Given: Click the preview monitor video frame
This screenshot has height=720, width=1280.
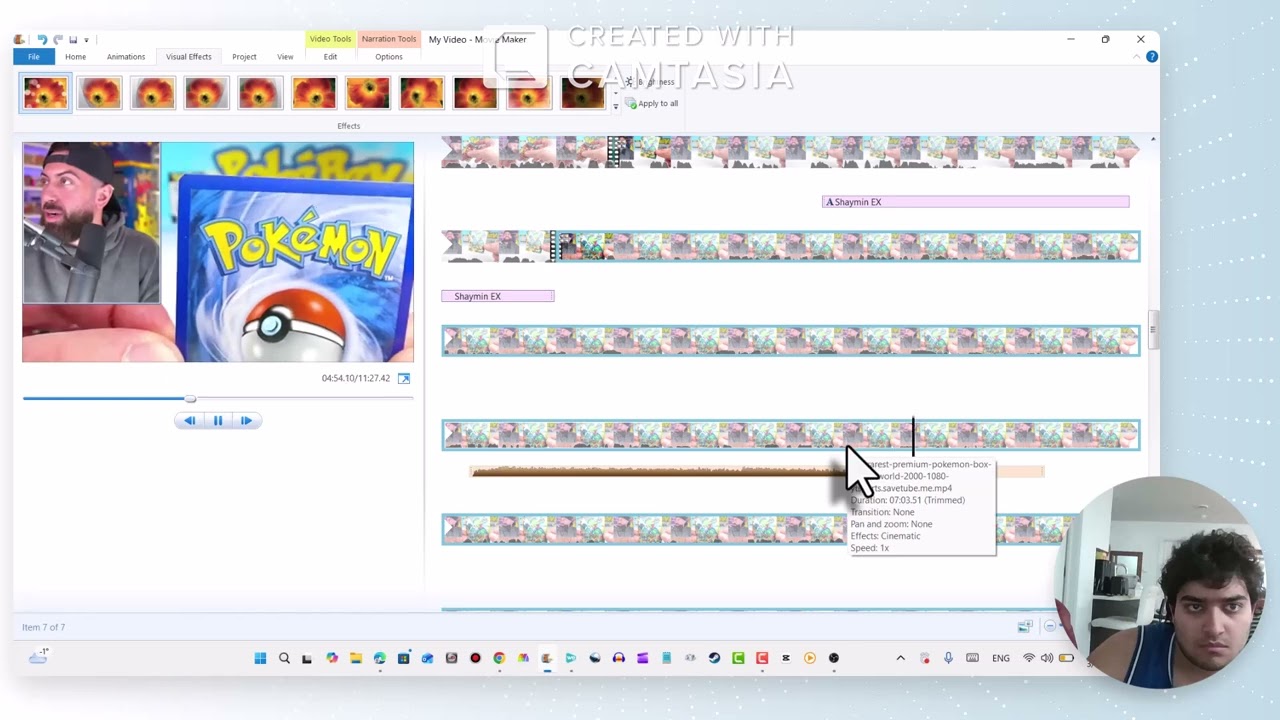Looking at the screenshot, I should pos(218,252).
